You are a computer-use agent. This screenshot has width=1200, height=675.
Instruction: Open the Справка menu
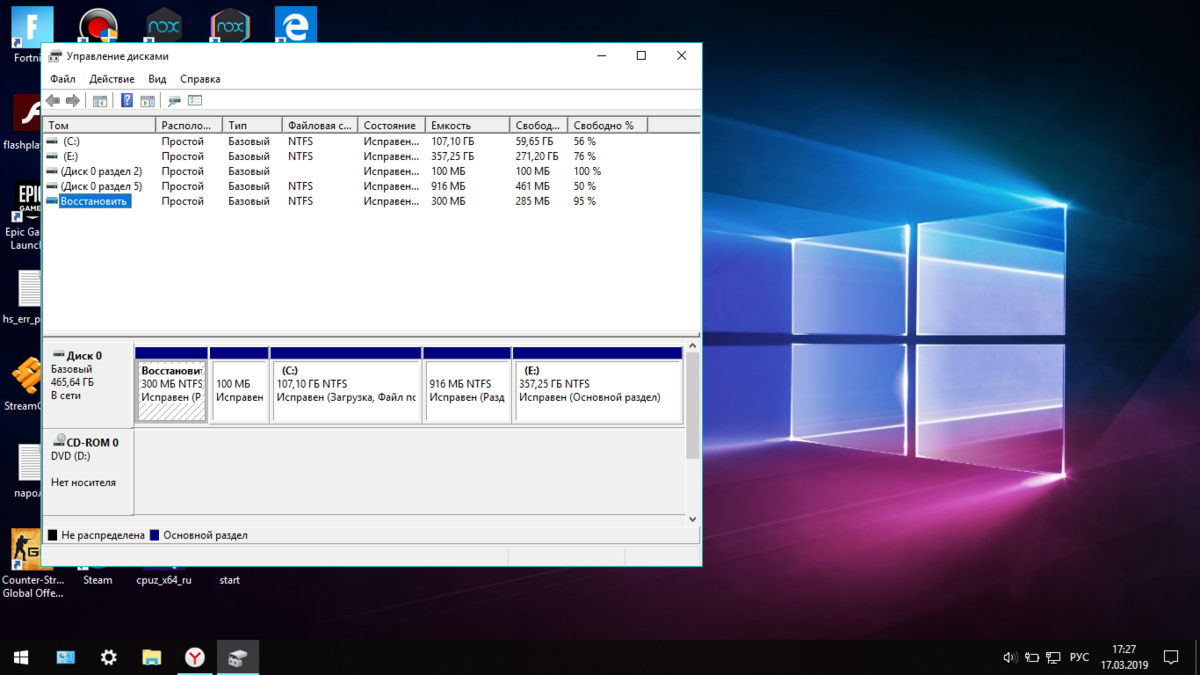[x=200, y=79]
